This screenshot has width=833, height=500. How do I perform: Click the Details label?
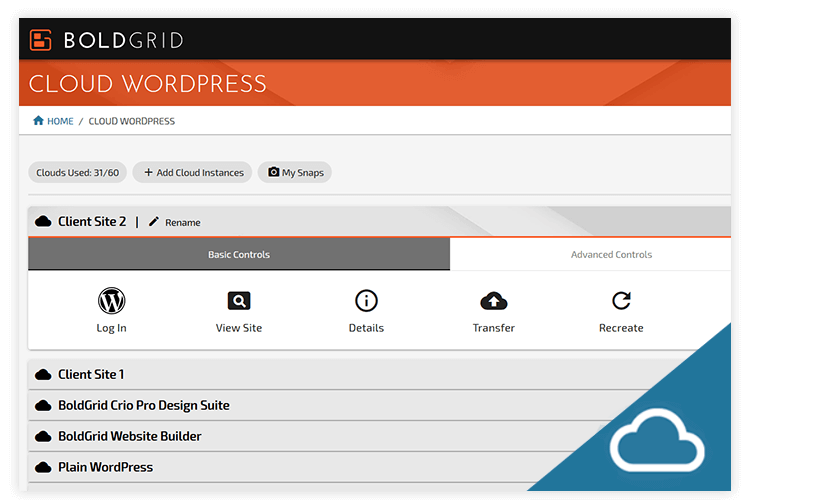click(367, 328)
